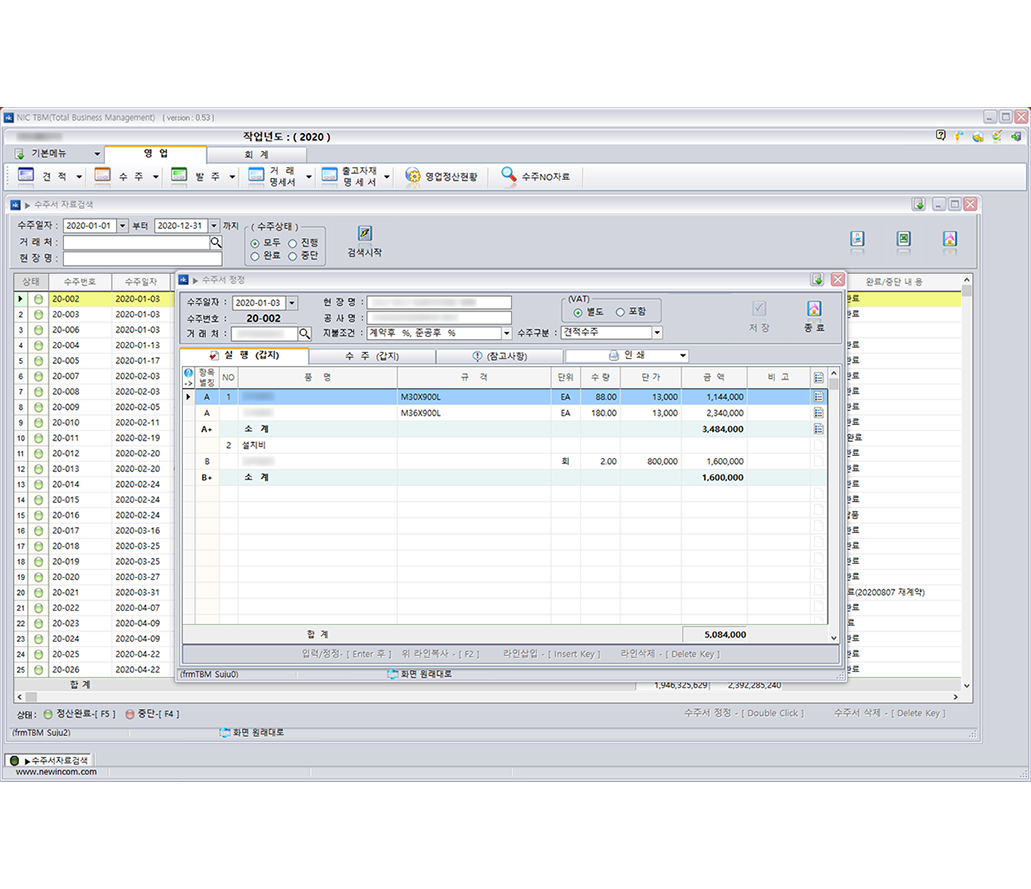Switch to the 수주 (갑지) tab

coord(372,356)
